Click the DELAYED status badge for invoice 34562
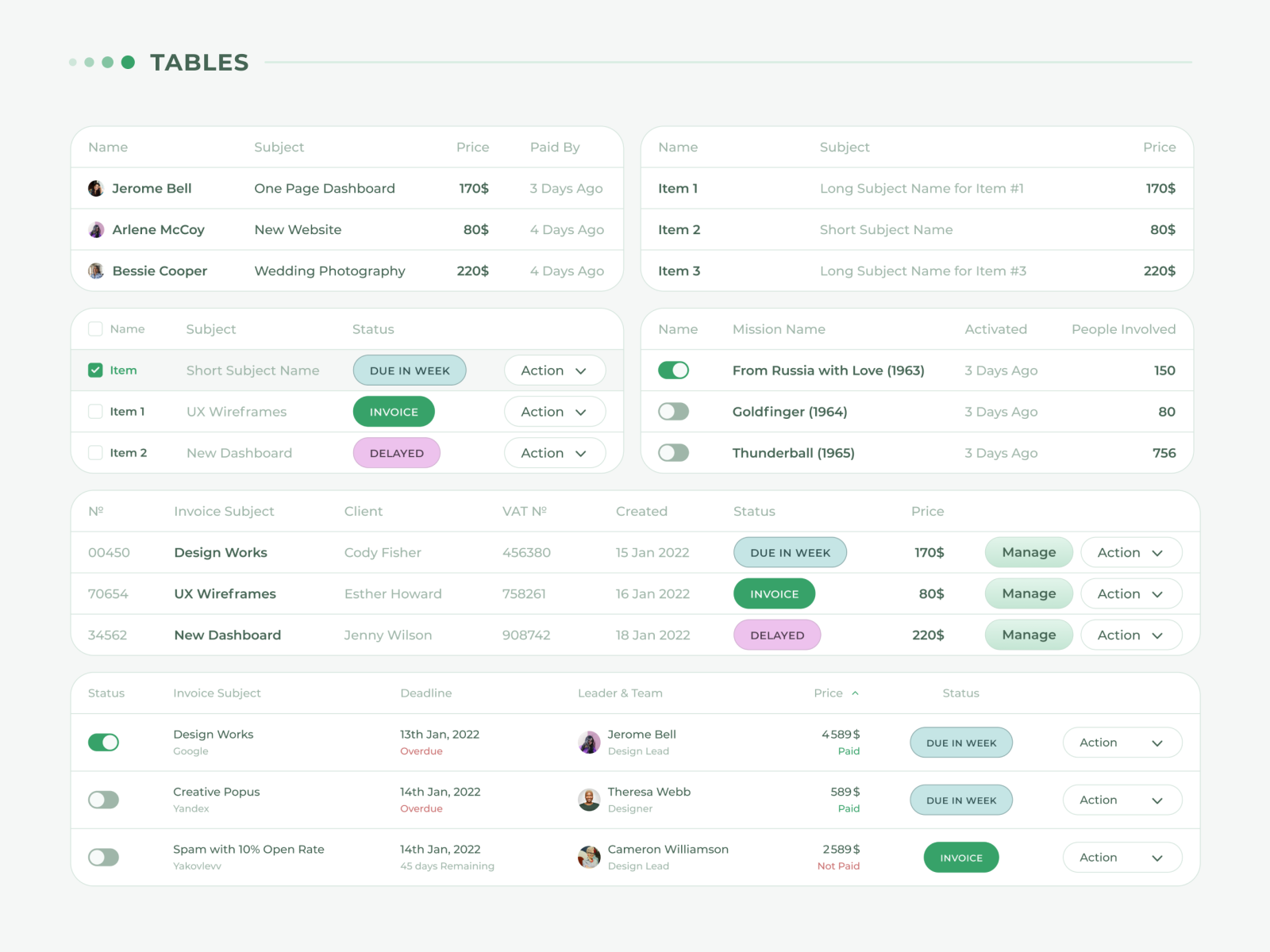The image size is (1270, 952). tap(777, 635)
